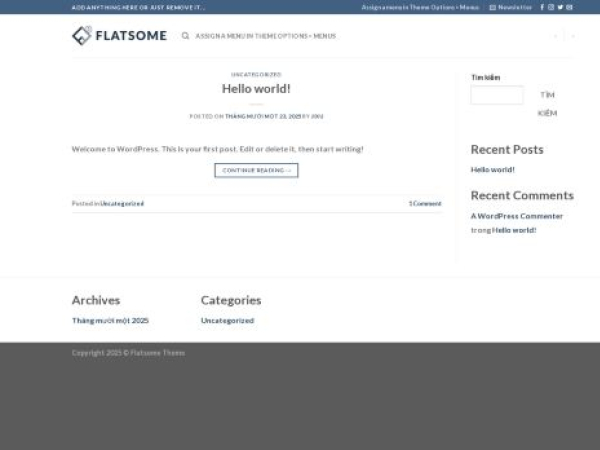
Task: Open the Tháng mười một 2025 archive
Action: (110, 321)
